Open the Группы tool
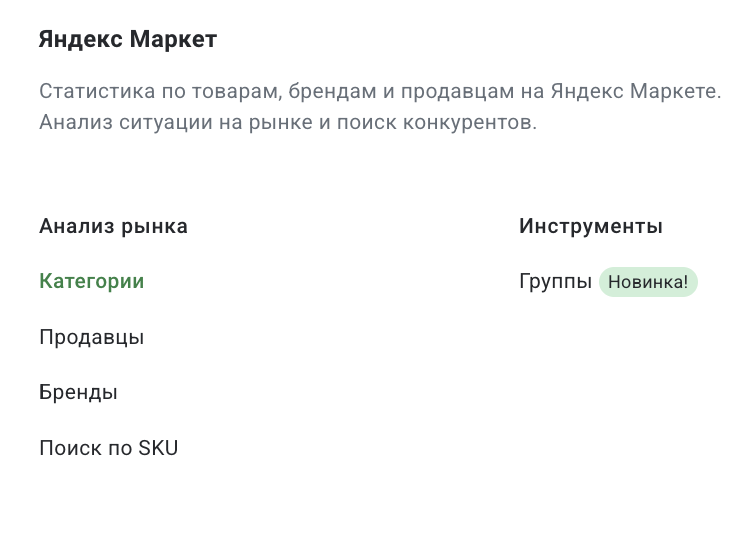The image size is (754, 540). (x=555, y=282)
